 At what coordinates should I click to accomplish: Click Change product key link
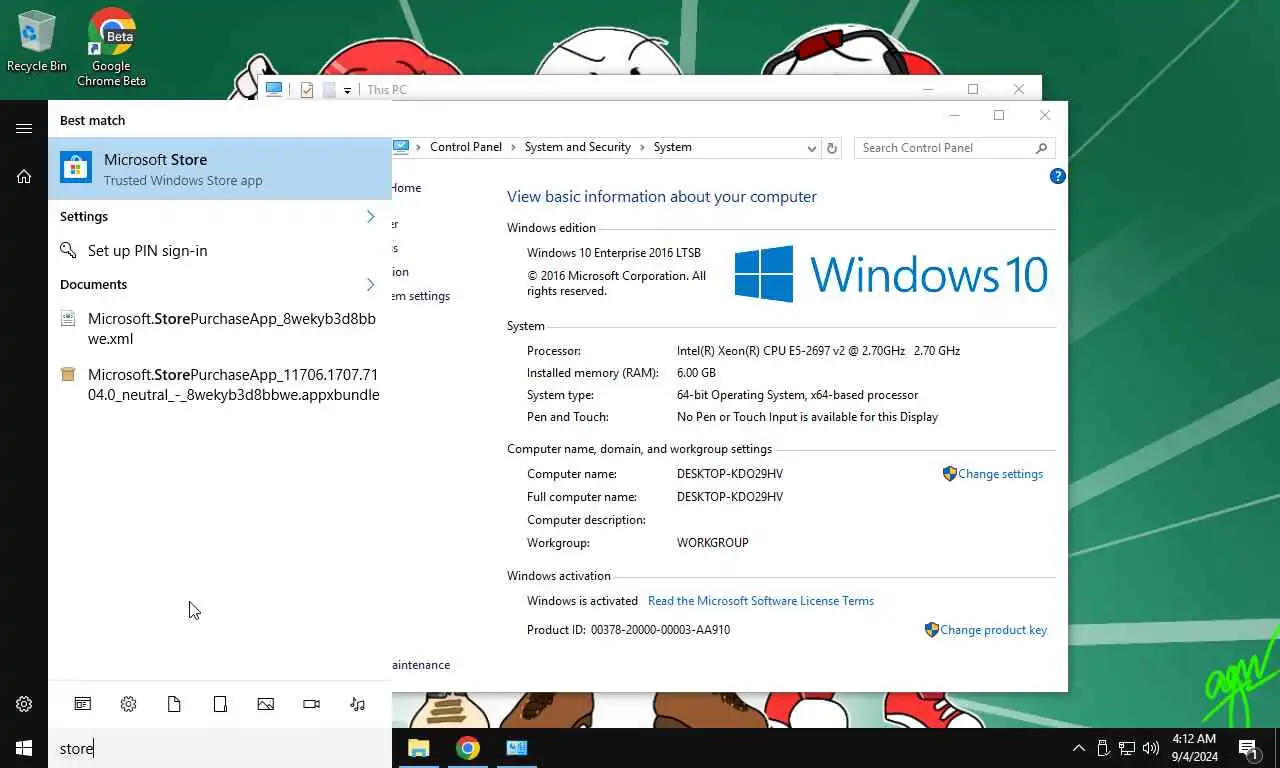click(x=993, y=630)
